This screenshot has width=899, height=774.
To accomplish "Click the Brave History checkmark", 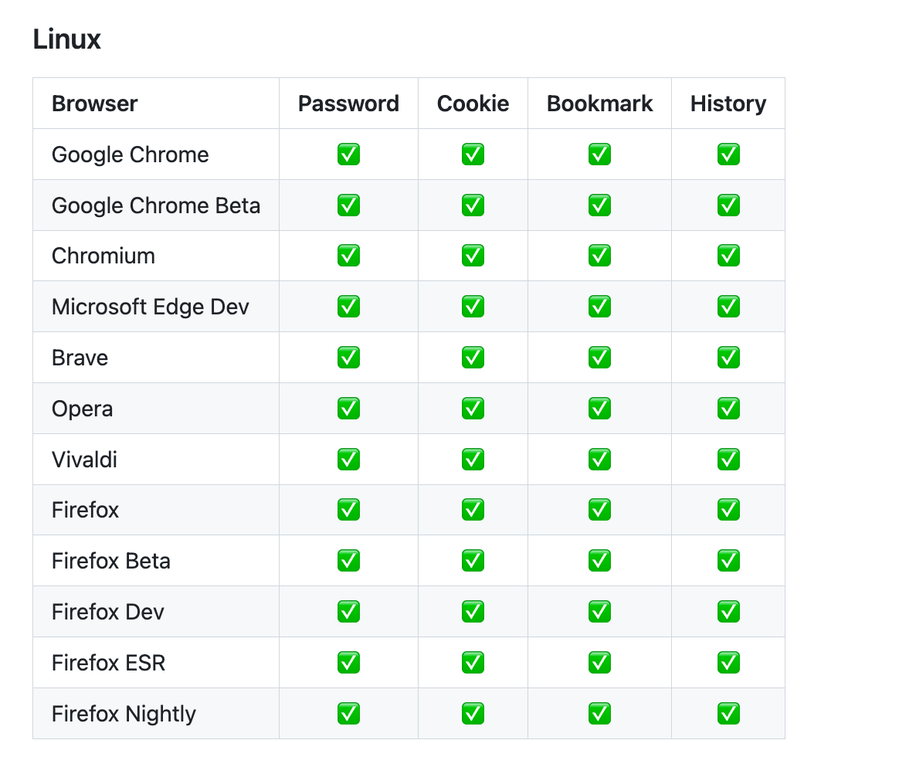I will coord(729,358).
